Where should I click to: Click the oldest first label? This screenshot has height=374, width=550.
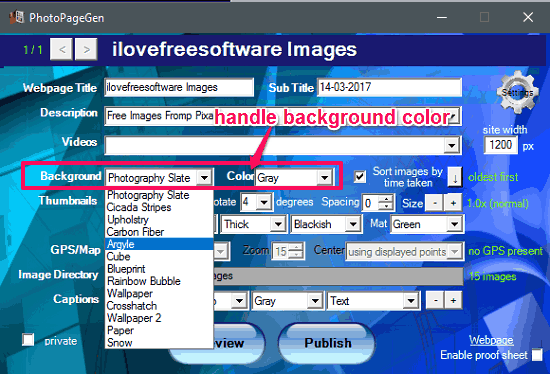(493, 177)
